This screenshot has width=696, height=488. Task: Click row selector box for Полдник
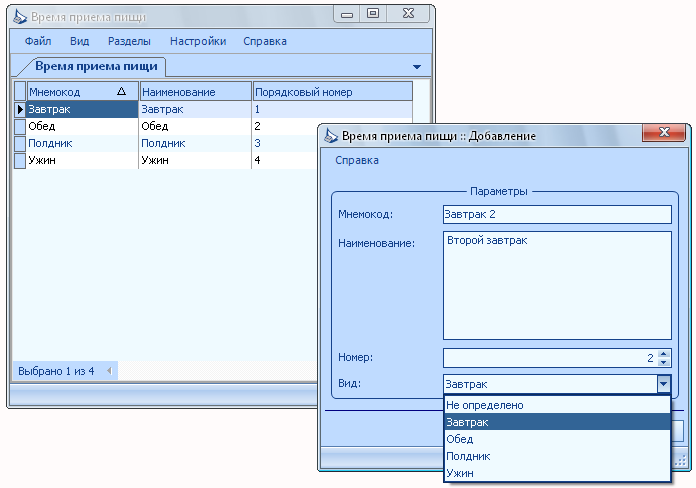20,143
